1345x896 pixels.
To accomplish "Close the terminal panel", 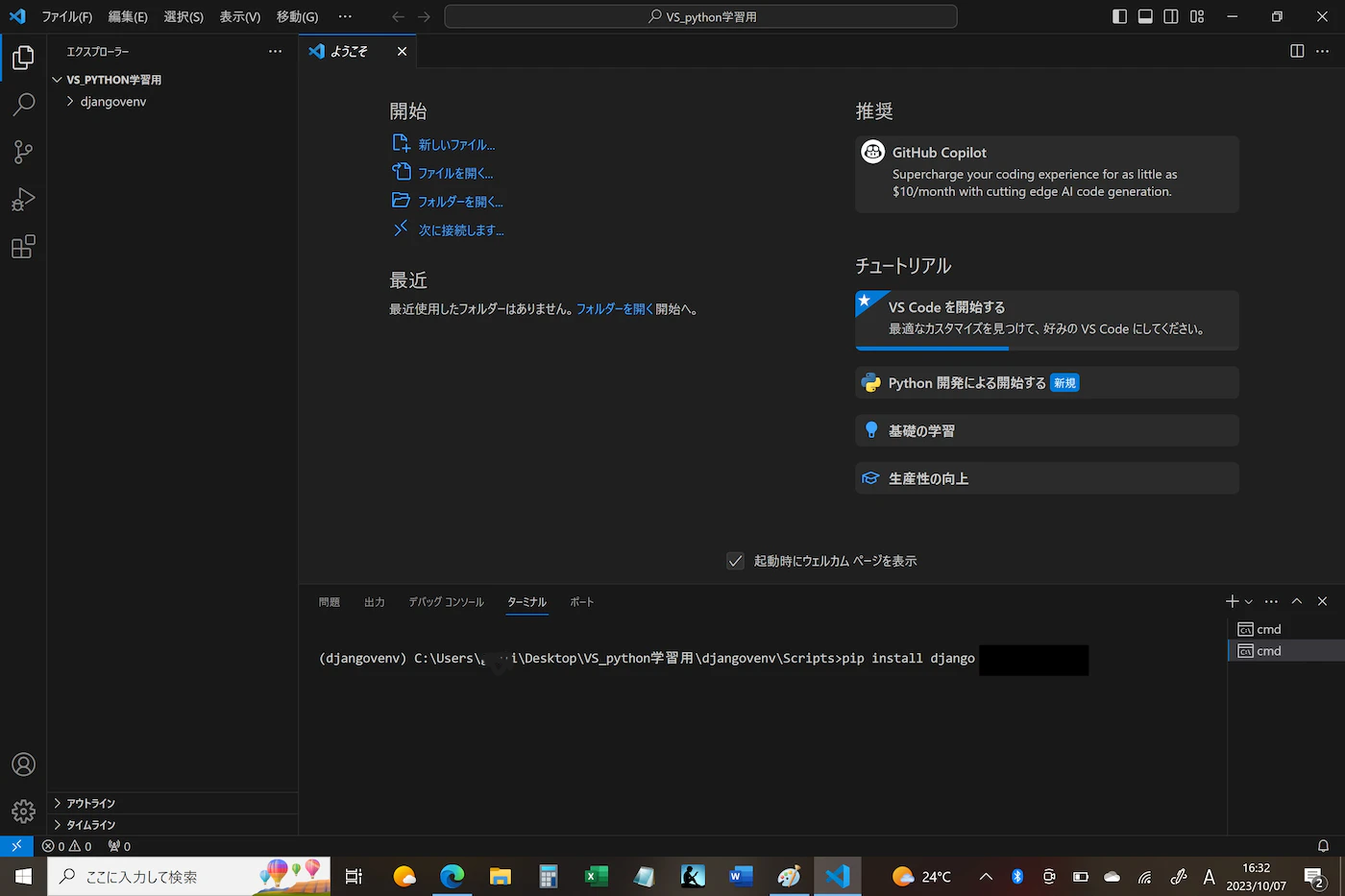I will [1322, 601].
